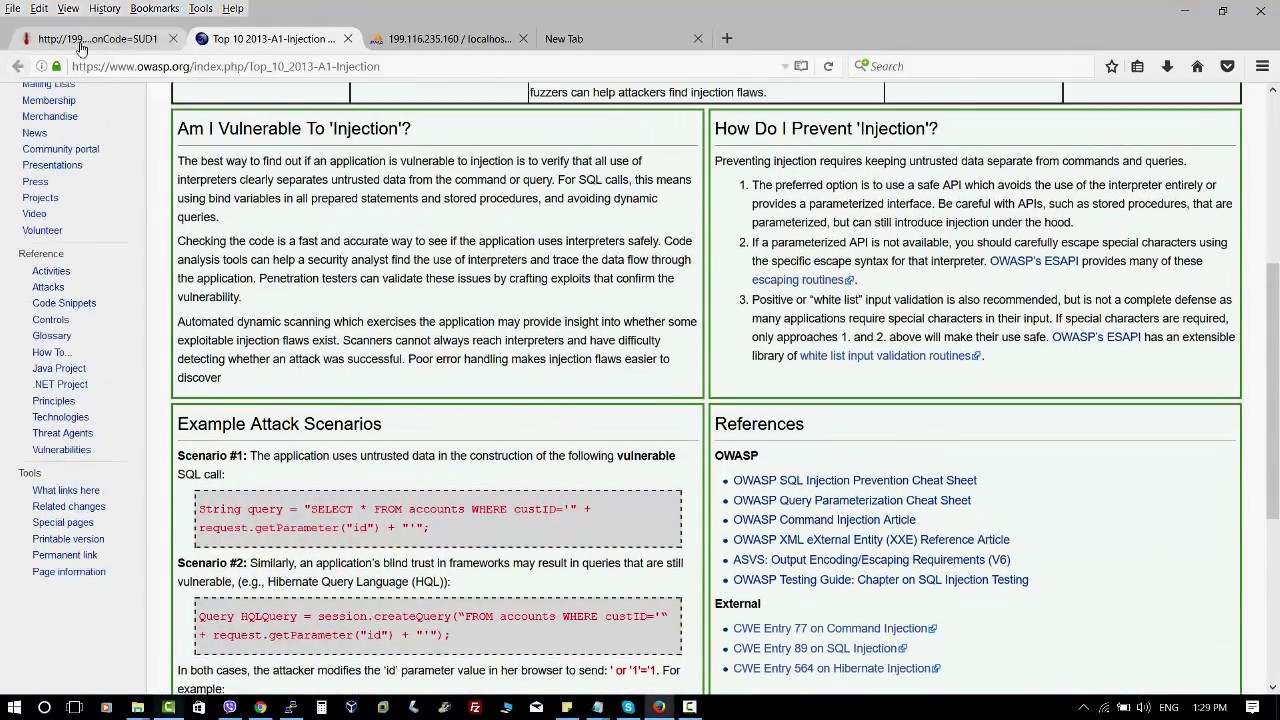The width and height of the screenshot is (1280, 720).
Task: Go back using the browser back arrow
Action: [17, 66]
